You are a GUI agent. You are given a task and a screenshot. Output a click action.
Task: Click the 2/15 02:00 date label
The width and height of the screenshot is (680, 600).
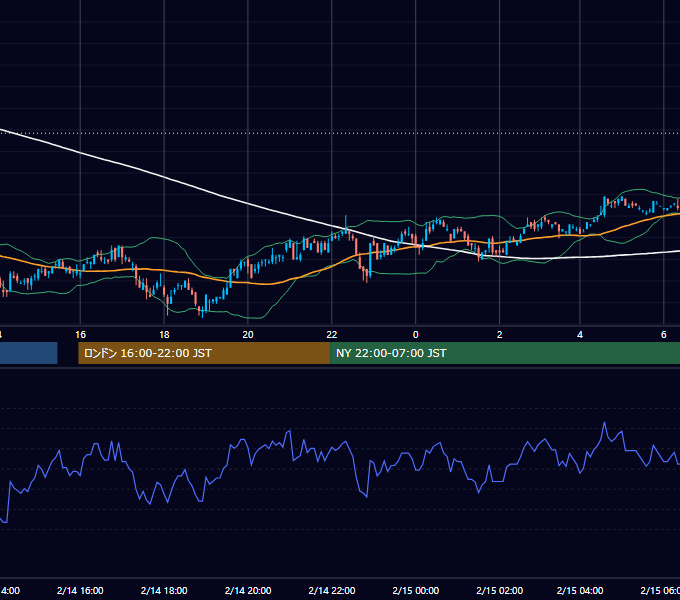pyautogui.click(x=500, y=591)
